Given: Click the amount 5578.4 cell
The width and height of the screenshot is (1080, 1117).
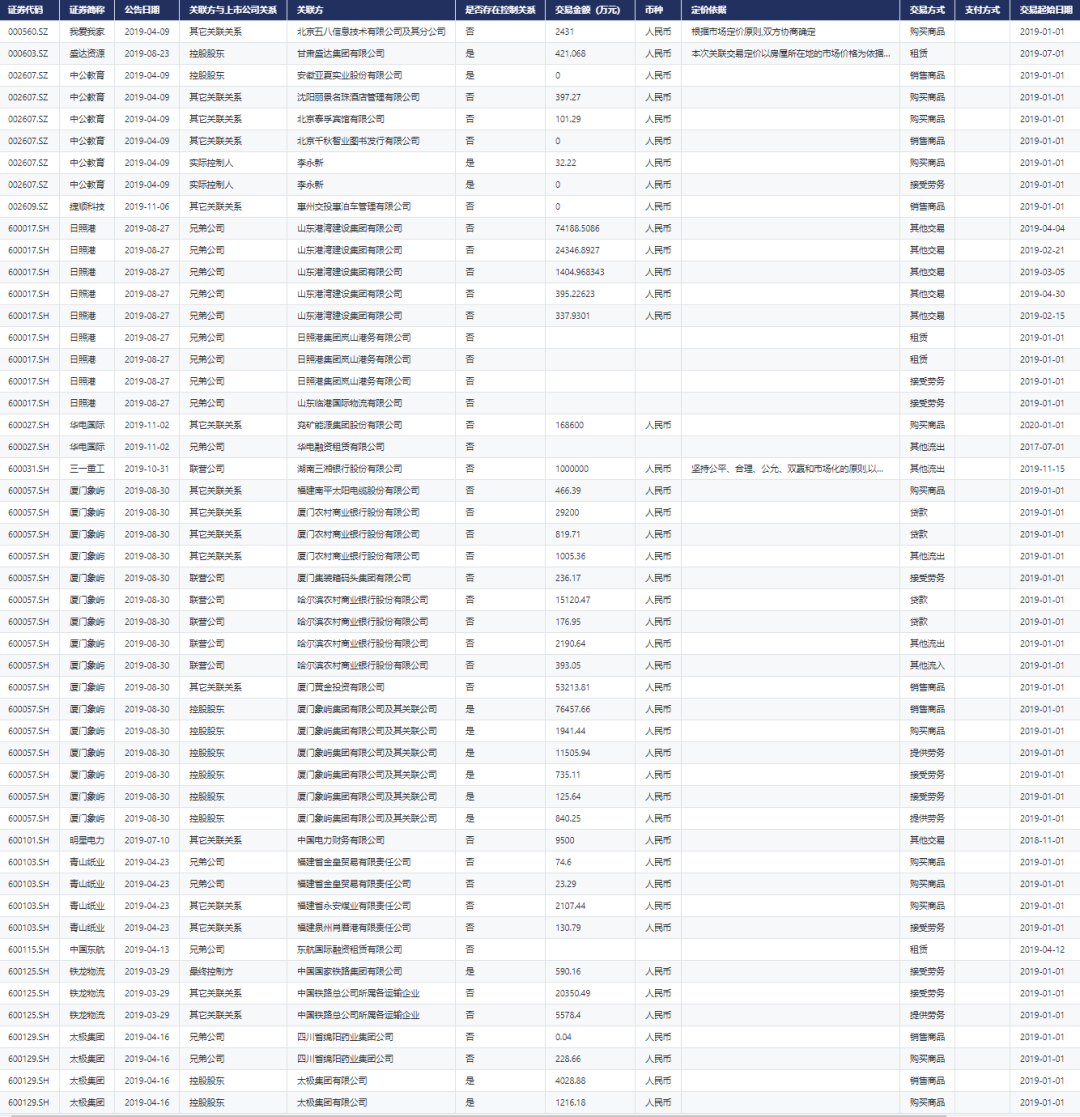Looking at the screenshot, I should [x=568, y=1015].
